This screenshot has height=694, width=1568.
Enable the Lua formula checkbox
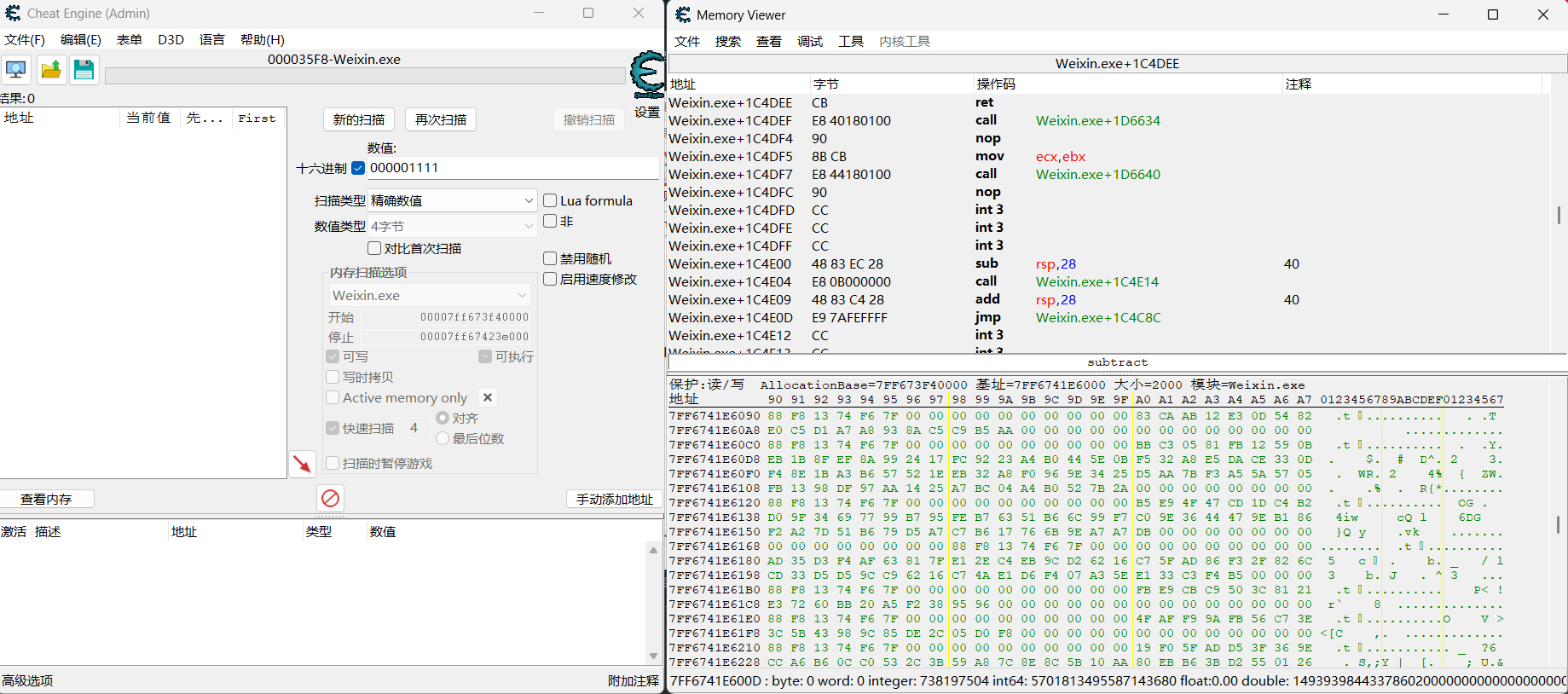coord(551,200)
